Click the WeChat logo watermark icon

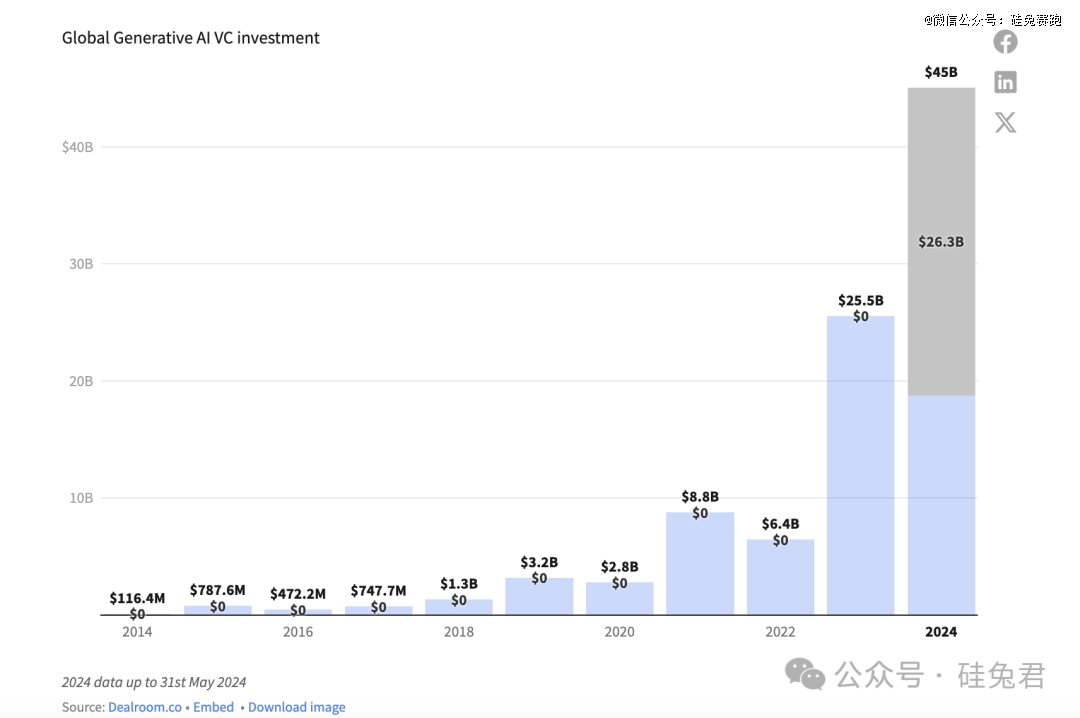click(805, 674)
